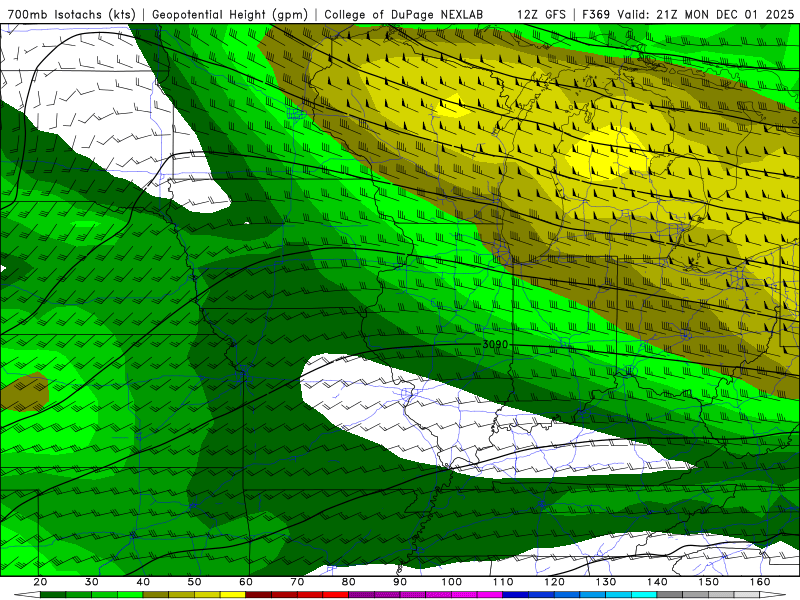800x600 pixels.
Task: Click the 'College of DuPage NEXLAB' label
Action: coord(404,15)
